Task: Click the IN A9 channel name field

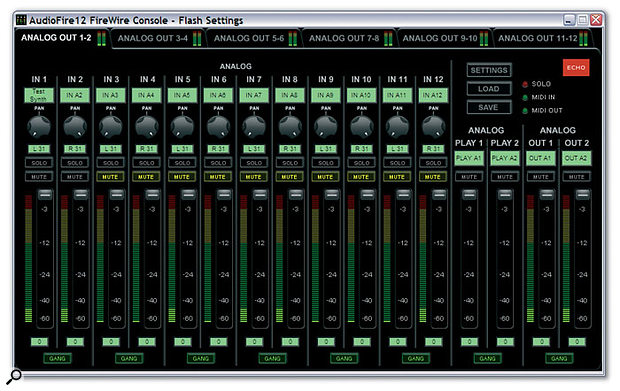Action: (x=325, y=95)
